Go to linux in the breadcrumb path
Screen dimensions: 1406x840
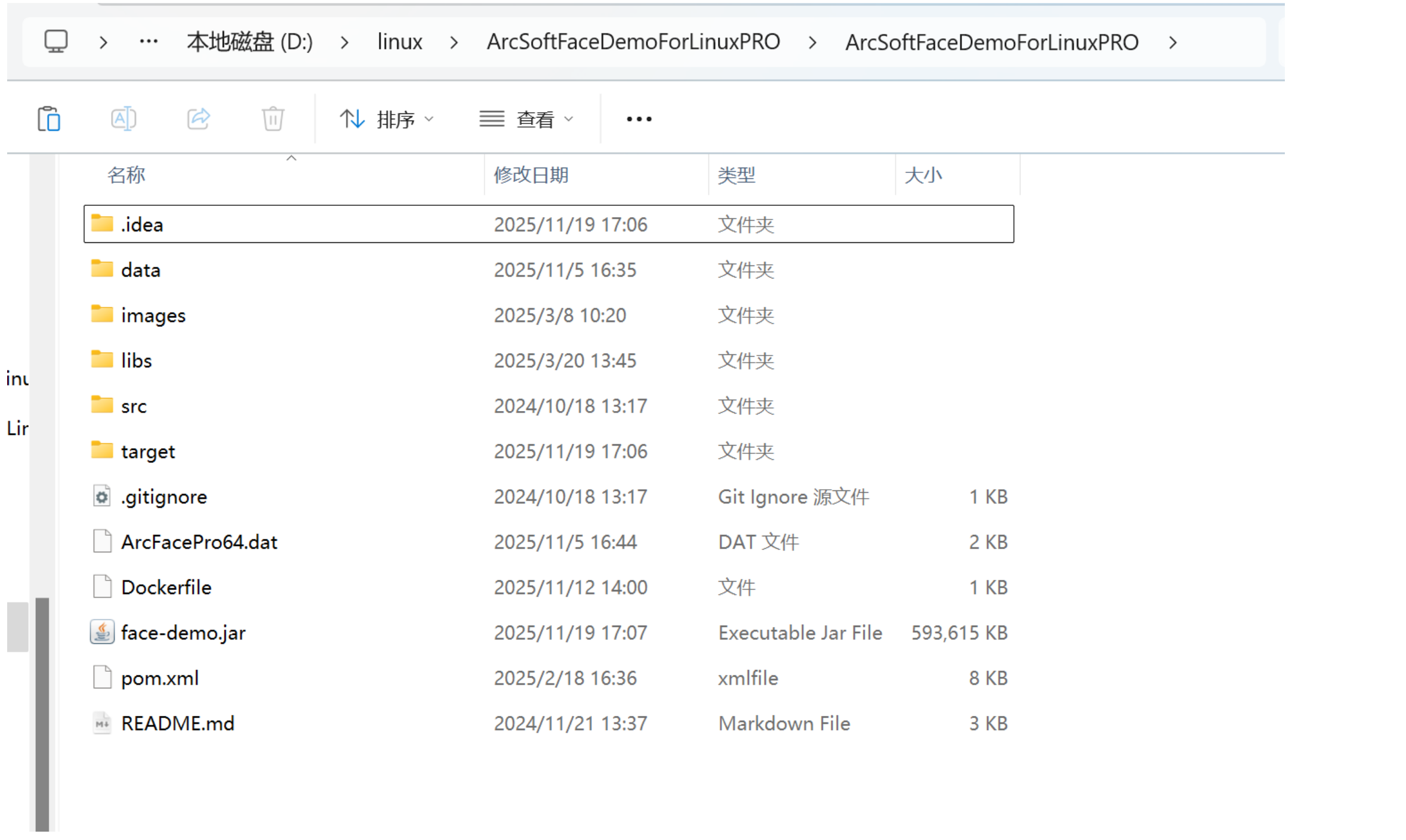pos(399,42)
